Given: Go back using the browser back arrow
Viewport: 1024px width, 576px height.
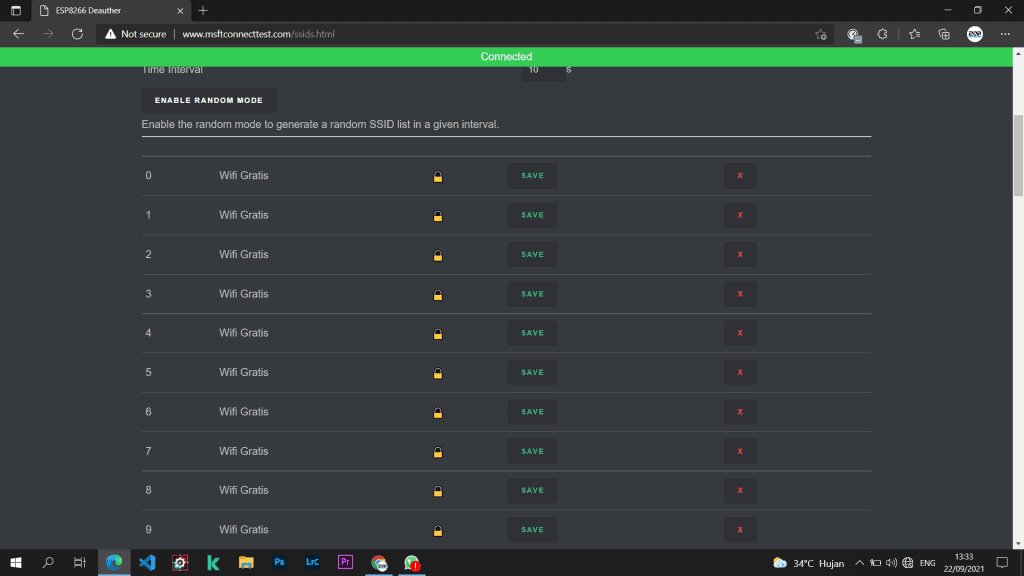Looking at the screenshot, I should (19, 34).
